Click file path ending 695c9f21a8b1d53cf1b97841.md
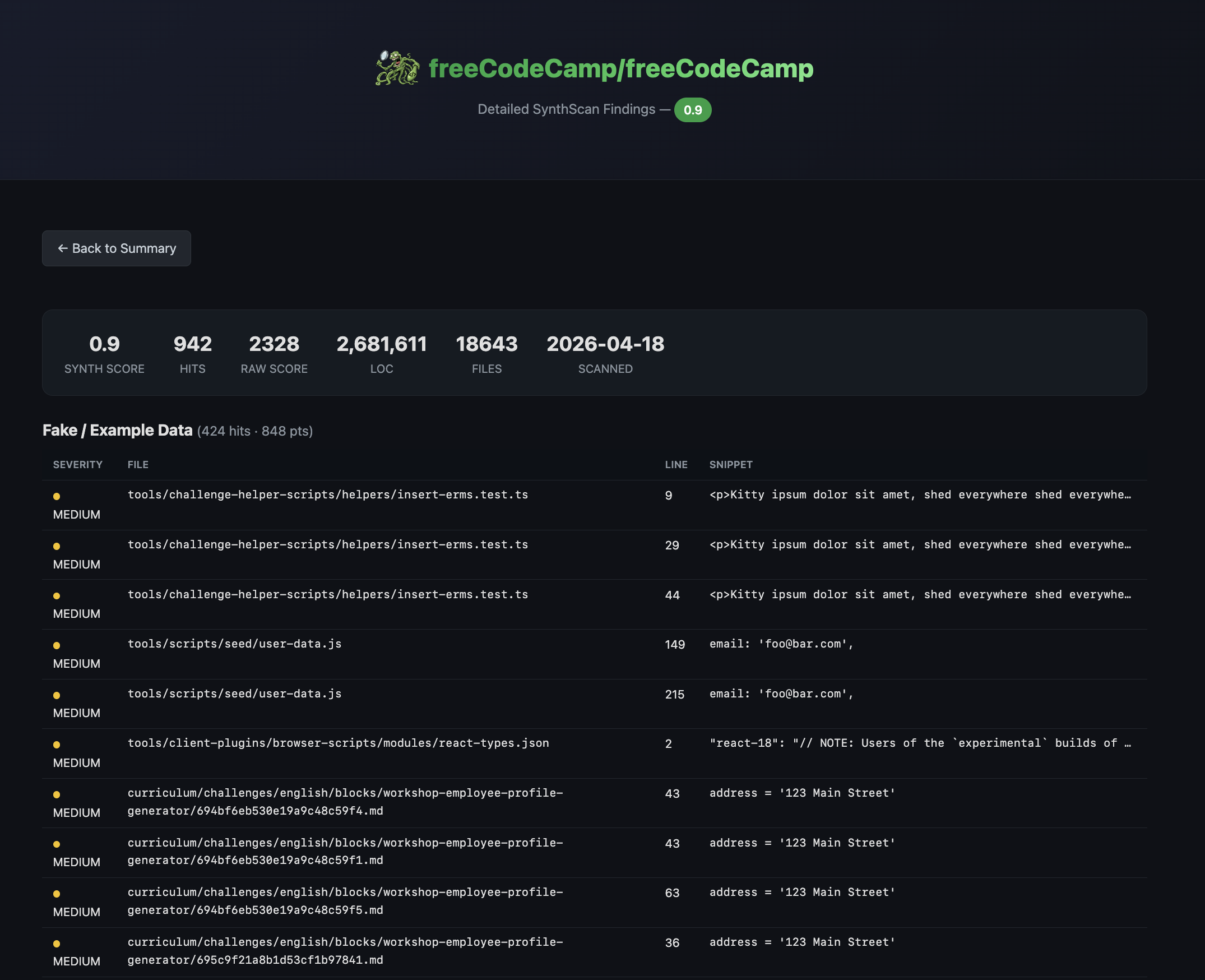The image size is (1205, 980). pyautogui.click(x=345, y=951)
